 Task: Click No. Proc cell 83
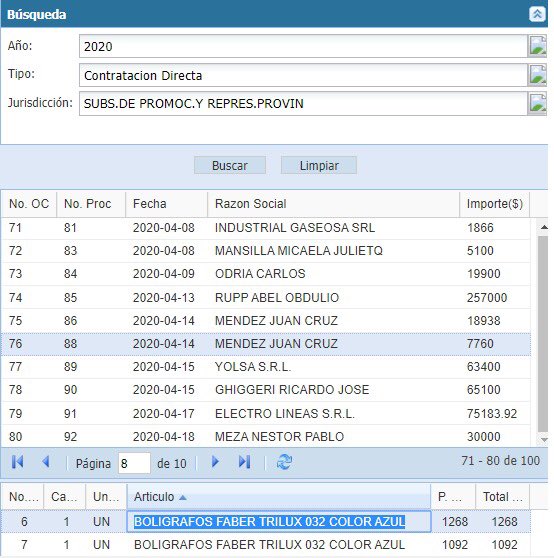click(x=70, y=251)
